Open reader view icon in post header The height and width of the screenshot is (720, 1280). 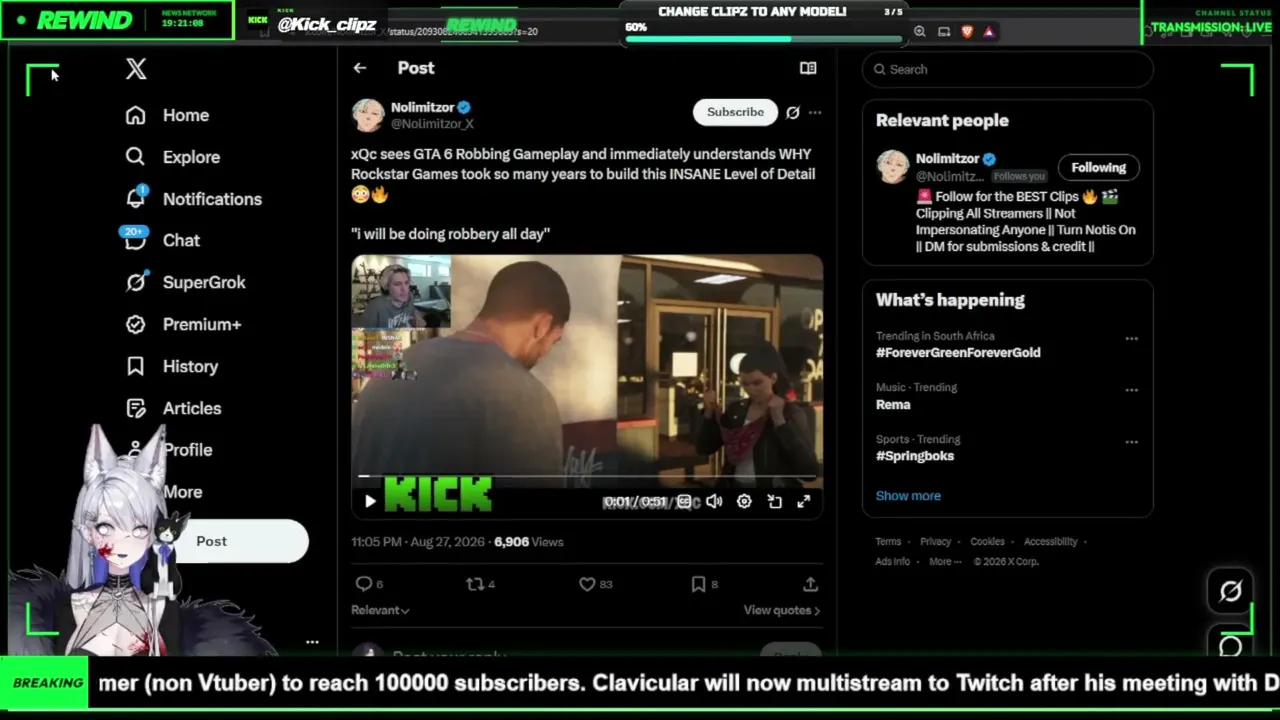808,68
